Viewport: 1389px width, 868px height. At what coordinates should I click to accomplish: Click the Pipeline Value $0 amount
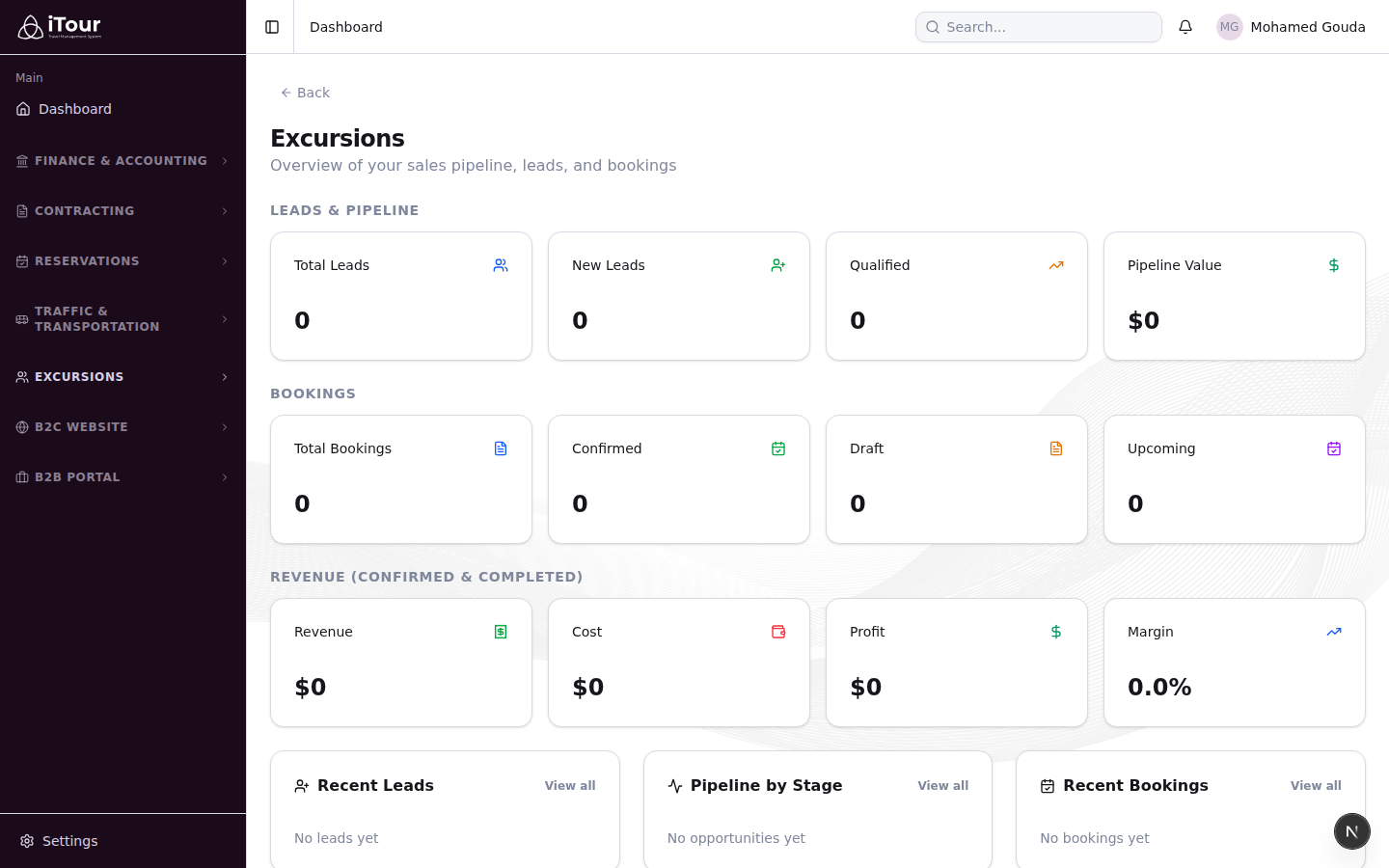(1143, 320)
